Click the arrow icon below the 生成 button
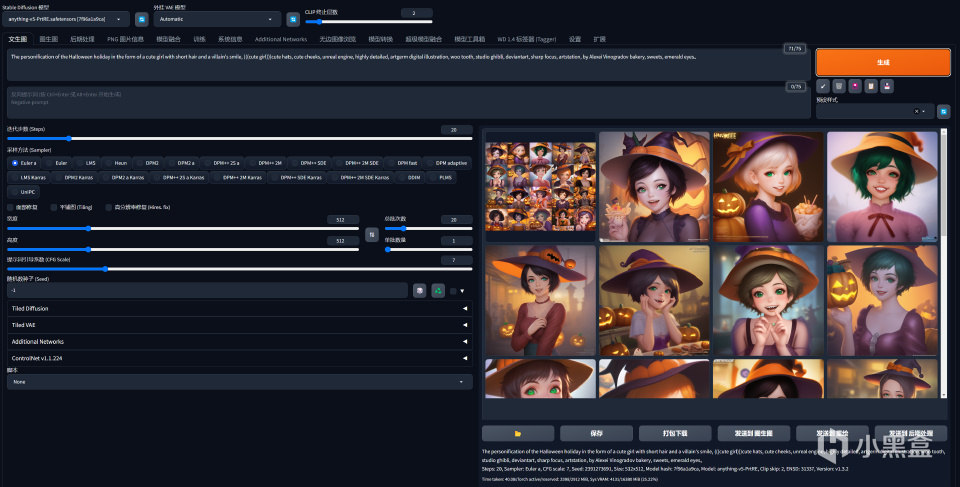Screen dimensions: 960x487 click(823, 86)
